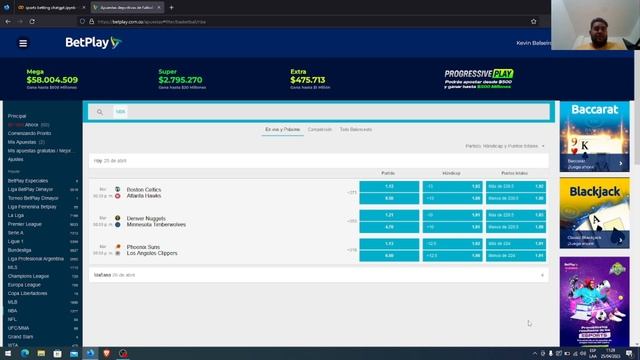Select Champions League in the sidebar
The image size is (640, 360).
[x=28, y=276]
